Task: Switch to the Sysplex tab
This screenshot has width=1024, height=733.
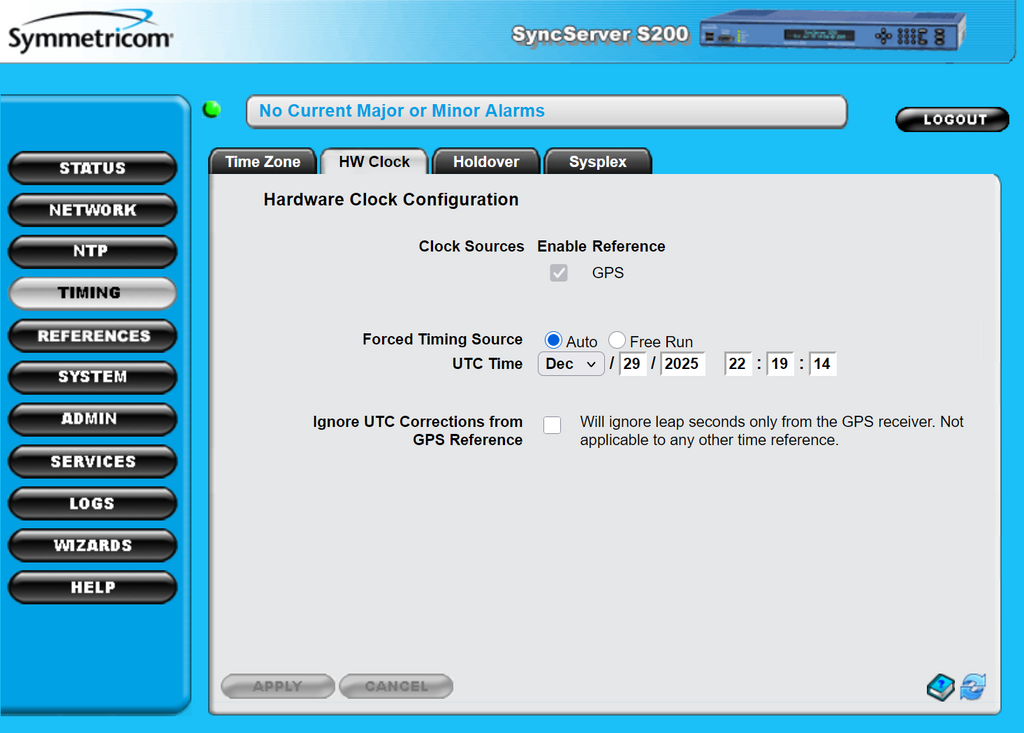Action: point(598,162)
